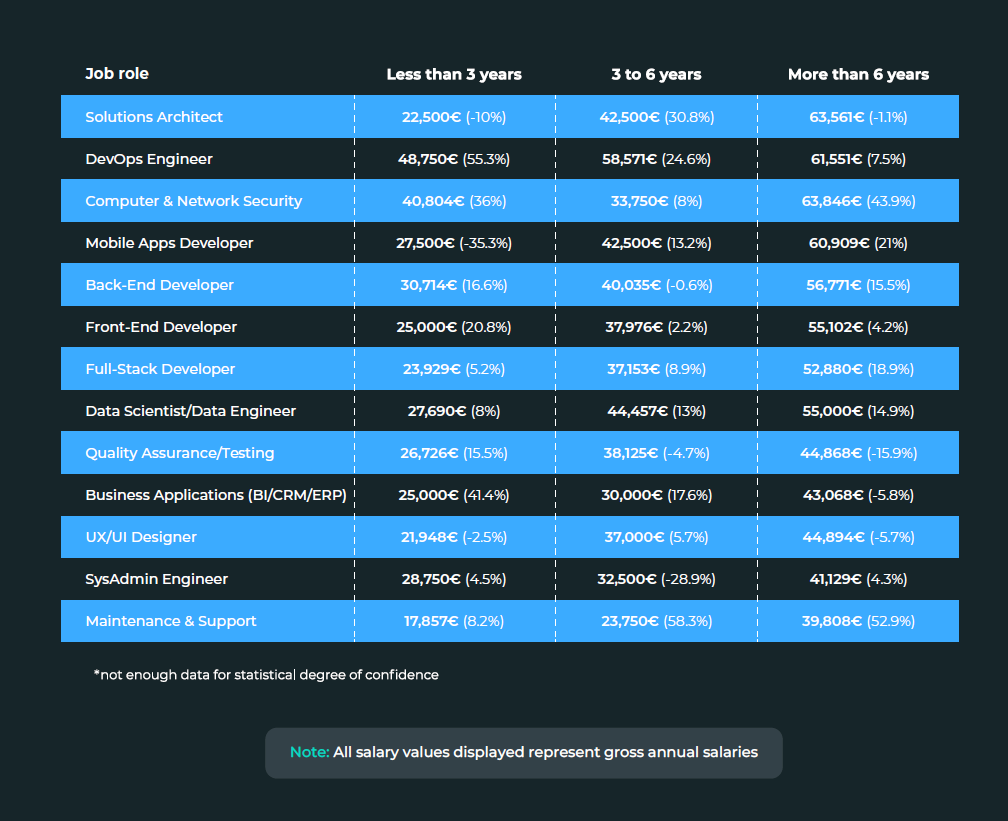The width and height of the screenshot is (1008, 821).
Task: Click the 40,035€ (-0.6%) cell
Action: pyautogui.click(x=656, y=285)
